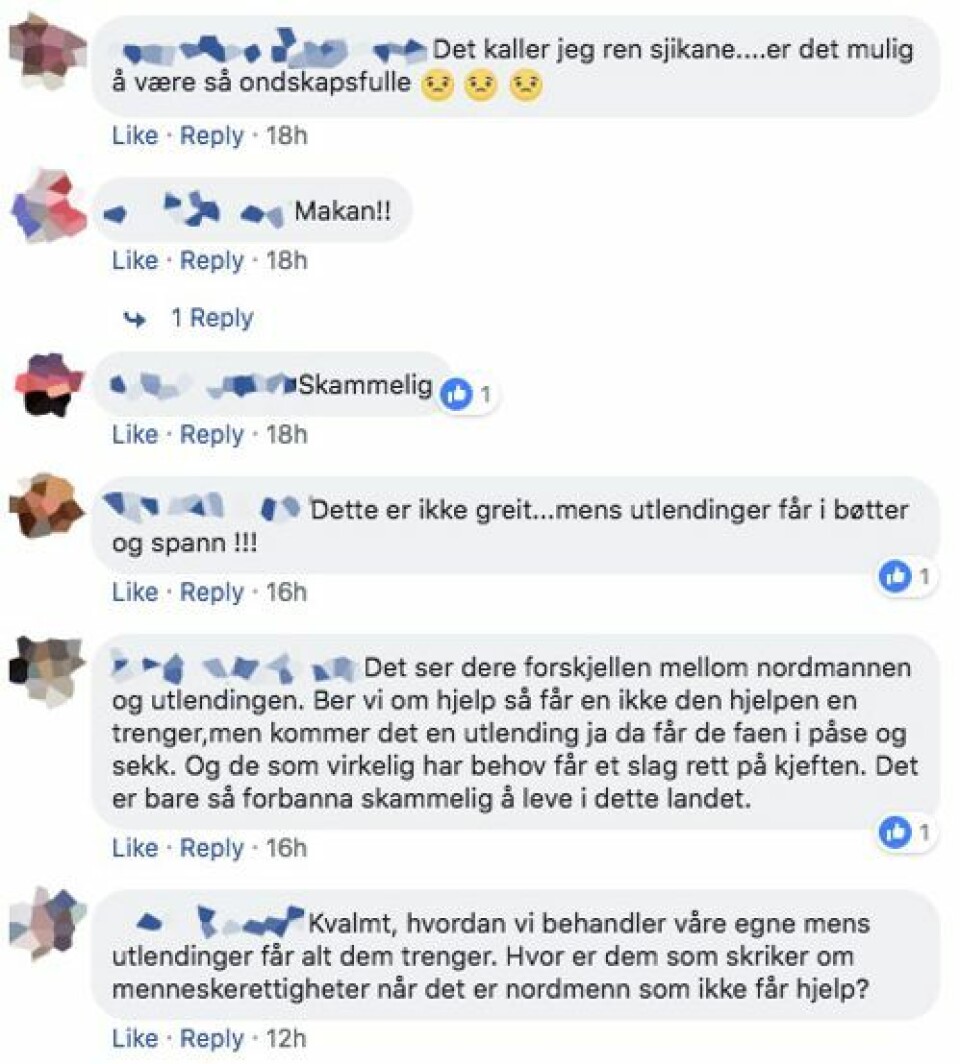Like the "Kvalmt, hvordan vi behandler" comment
The image size is (960, 1064).
point(134,1039)
